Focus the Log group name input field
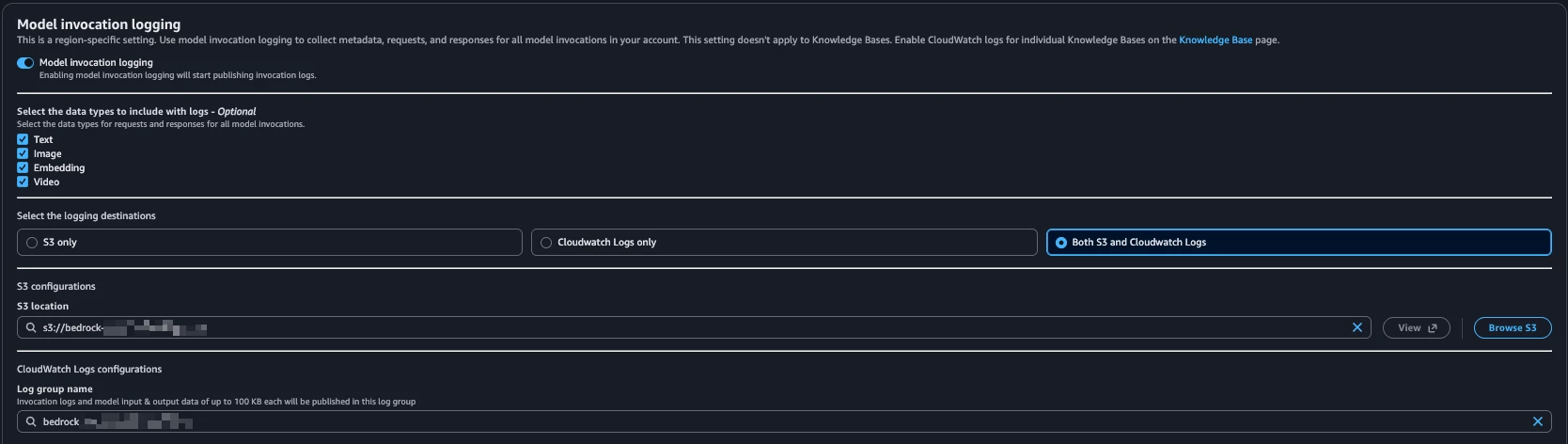This screenshot has height=444, width=1568. pyautogui.click(x=784, y=421)
